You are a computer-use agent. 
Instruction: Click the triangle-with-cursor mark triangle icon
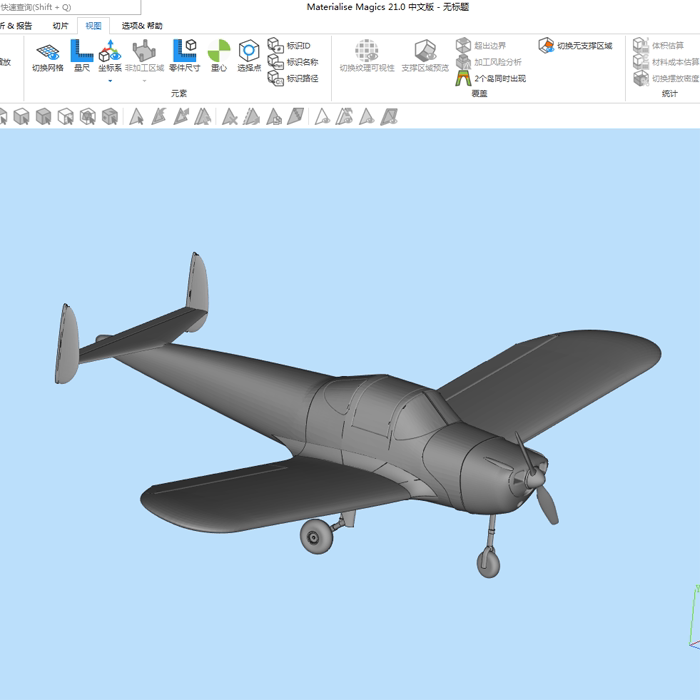(136, 117)
